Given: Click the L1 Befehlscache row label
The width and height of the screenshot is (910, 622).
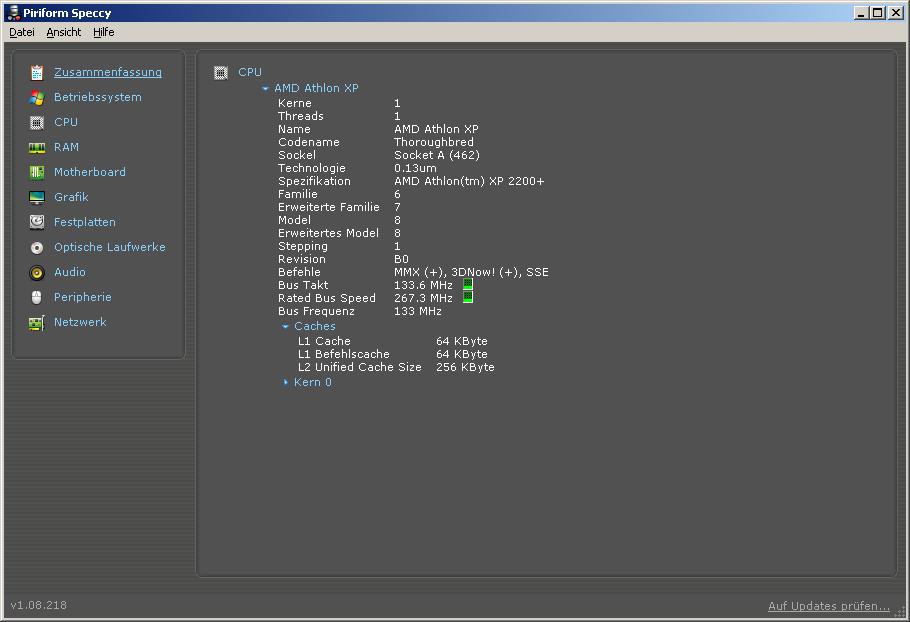Looking at the screenshot, I should pyautogui.click(x=344, y=354).
